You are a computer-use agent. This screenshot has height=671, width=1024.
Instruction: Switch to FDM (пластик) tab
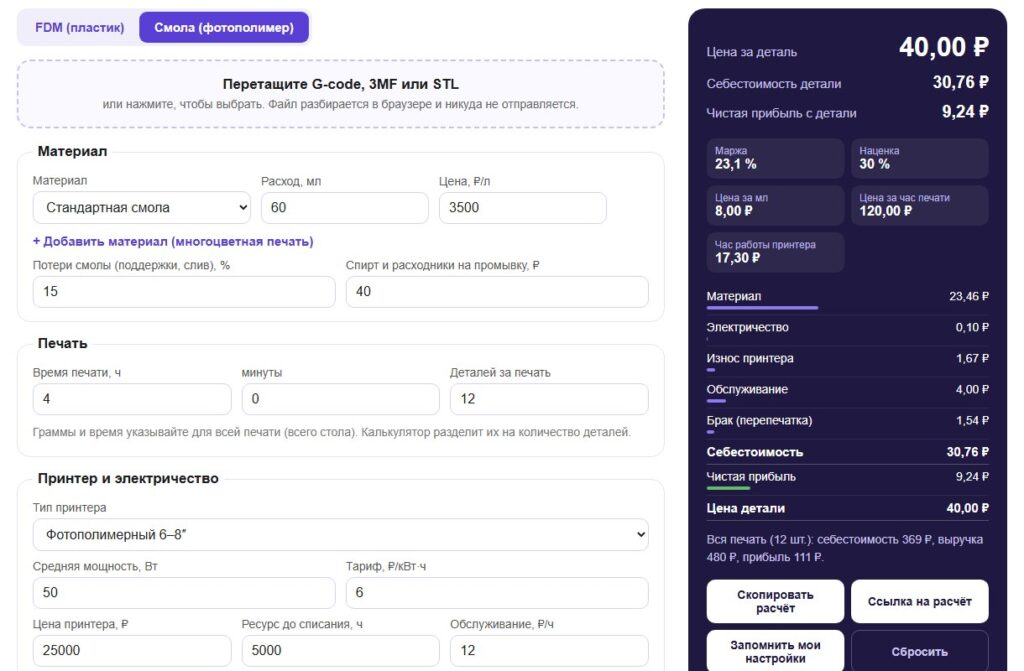click(x=79, y=27)
